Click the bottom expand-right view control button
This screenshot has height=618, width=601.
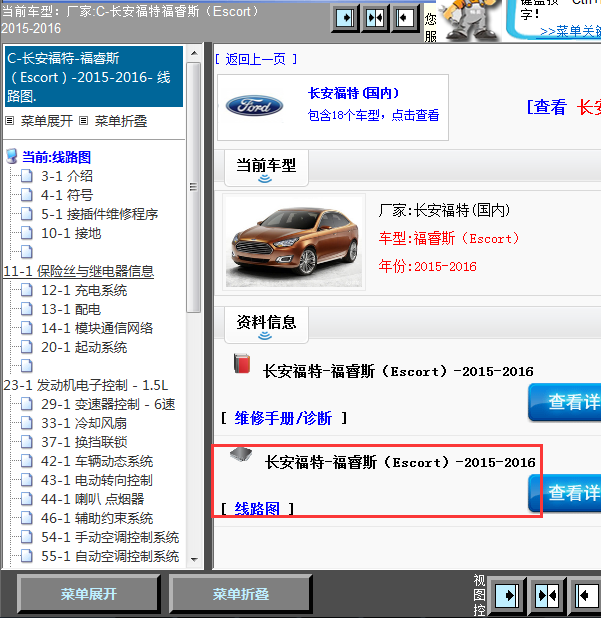click(x=507, y=595)
